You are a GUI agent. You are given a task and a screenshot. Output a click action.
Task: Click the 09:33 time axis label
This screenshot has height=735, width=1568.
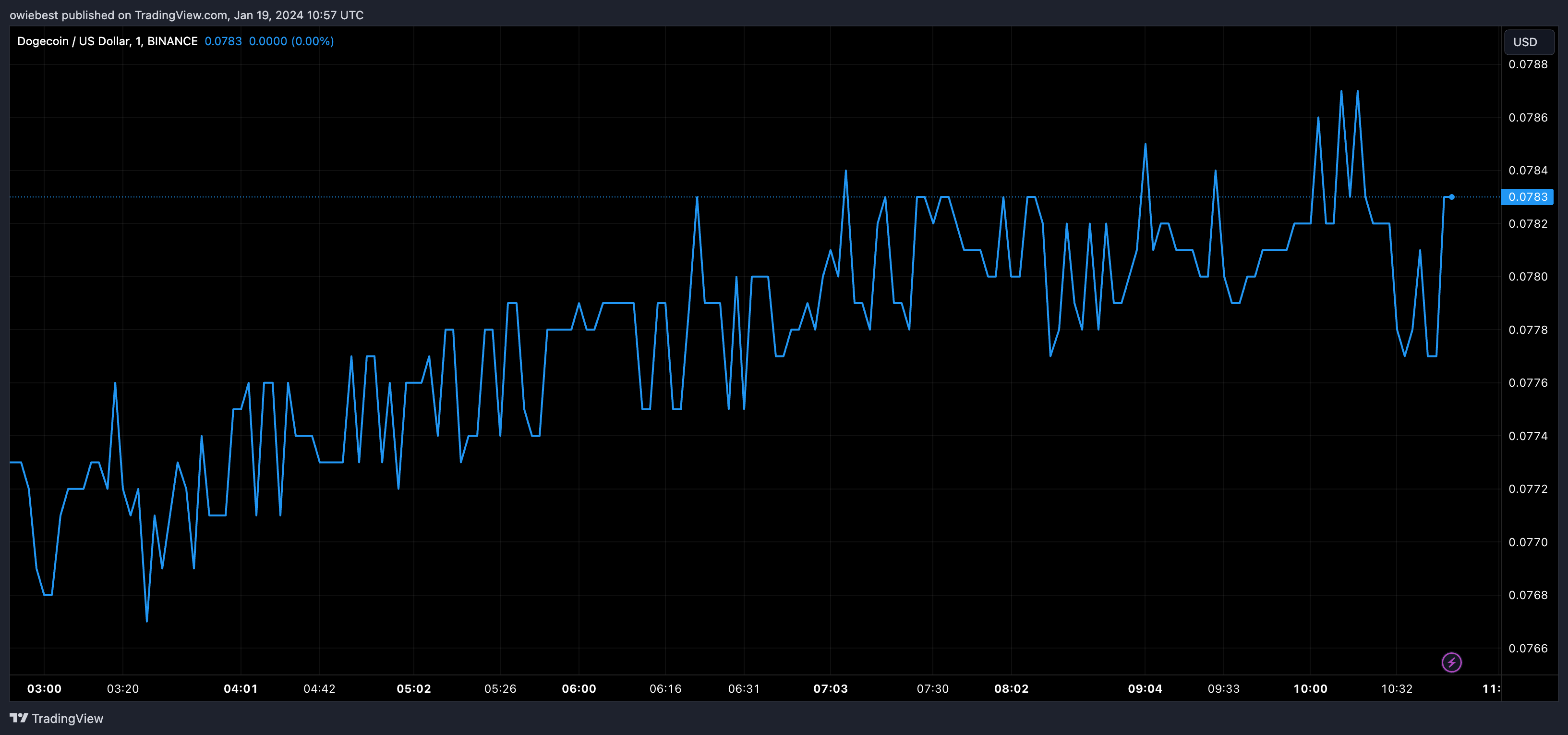tap(1223, 689)
